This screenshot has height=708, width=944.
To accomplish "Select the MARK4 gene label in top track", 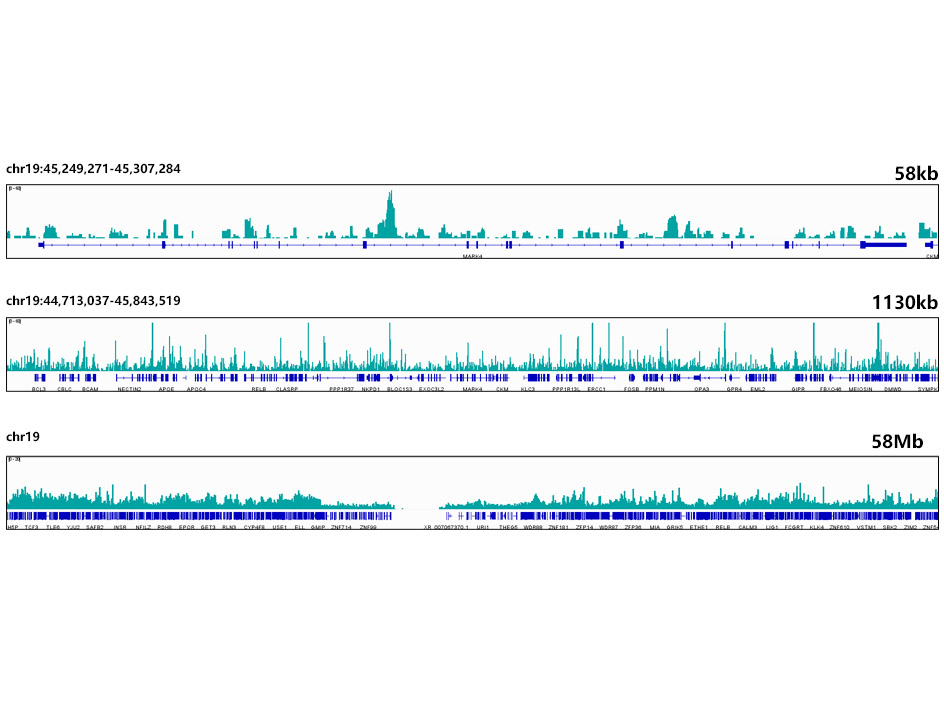I will (x=472, y=256).
